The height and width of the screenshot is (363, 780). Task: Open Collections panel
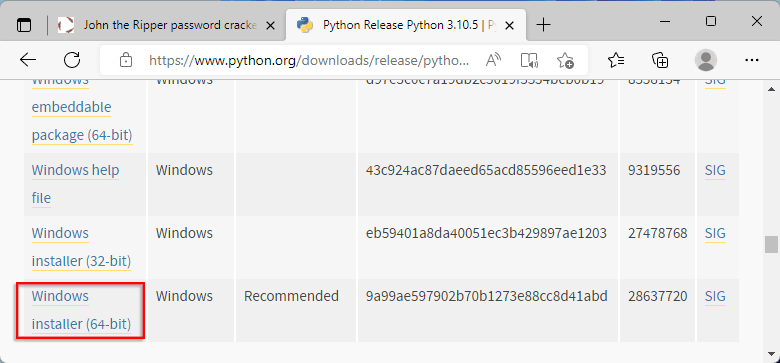[x=660, y=60]
